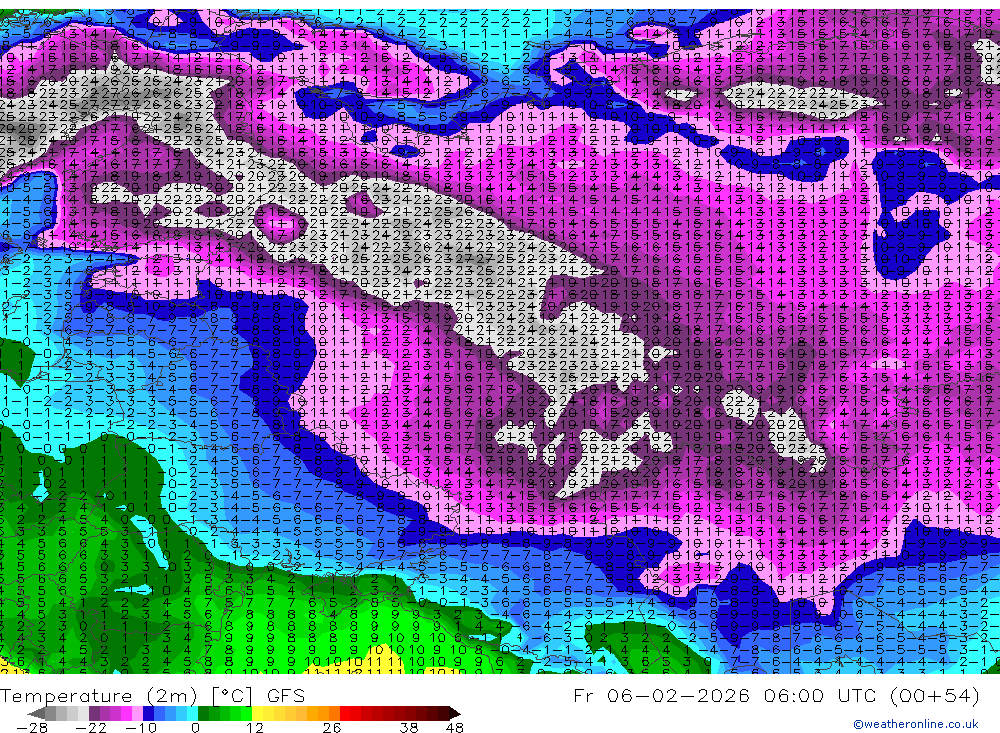The image size is (1000, 733).
Task: Click the -10 legend label
Action: [142, 728]
